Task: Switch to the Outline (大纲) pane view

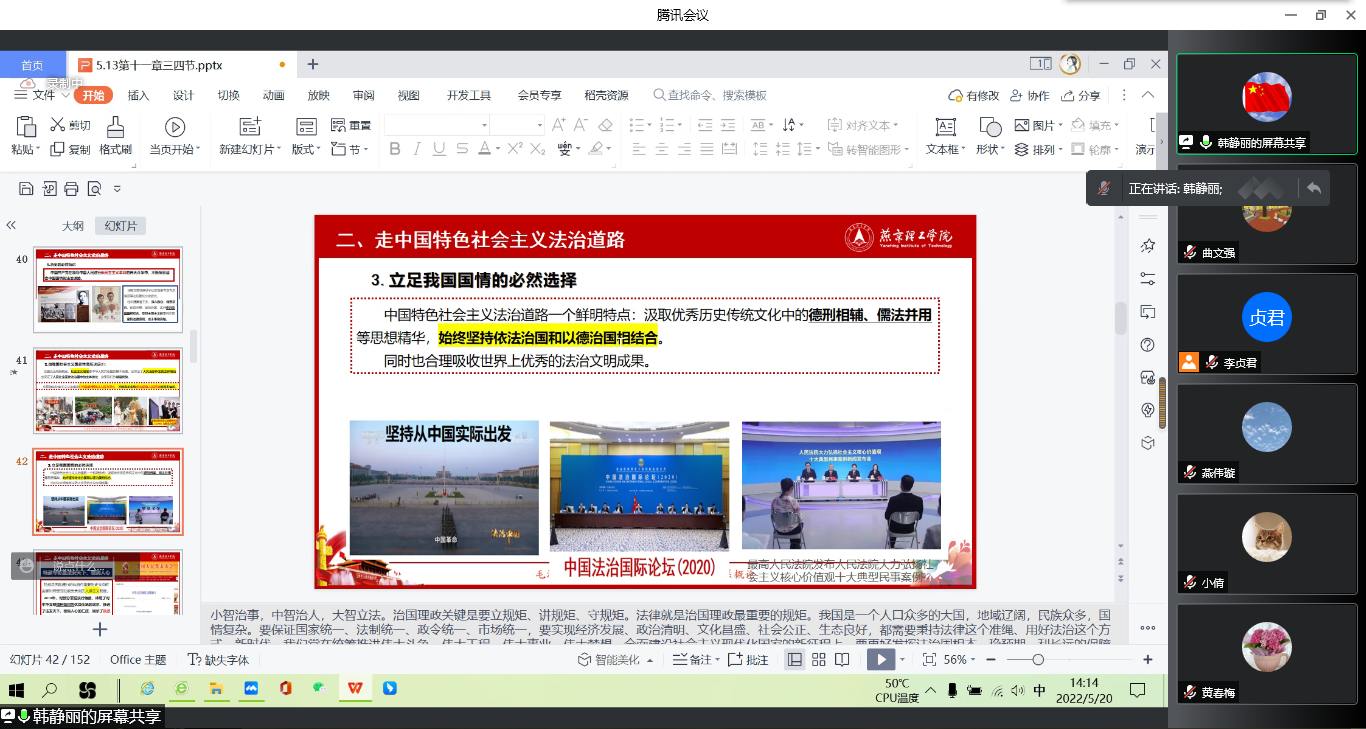Action: [x=72, y=226]
